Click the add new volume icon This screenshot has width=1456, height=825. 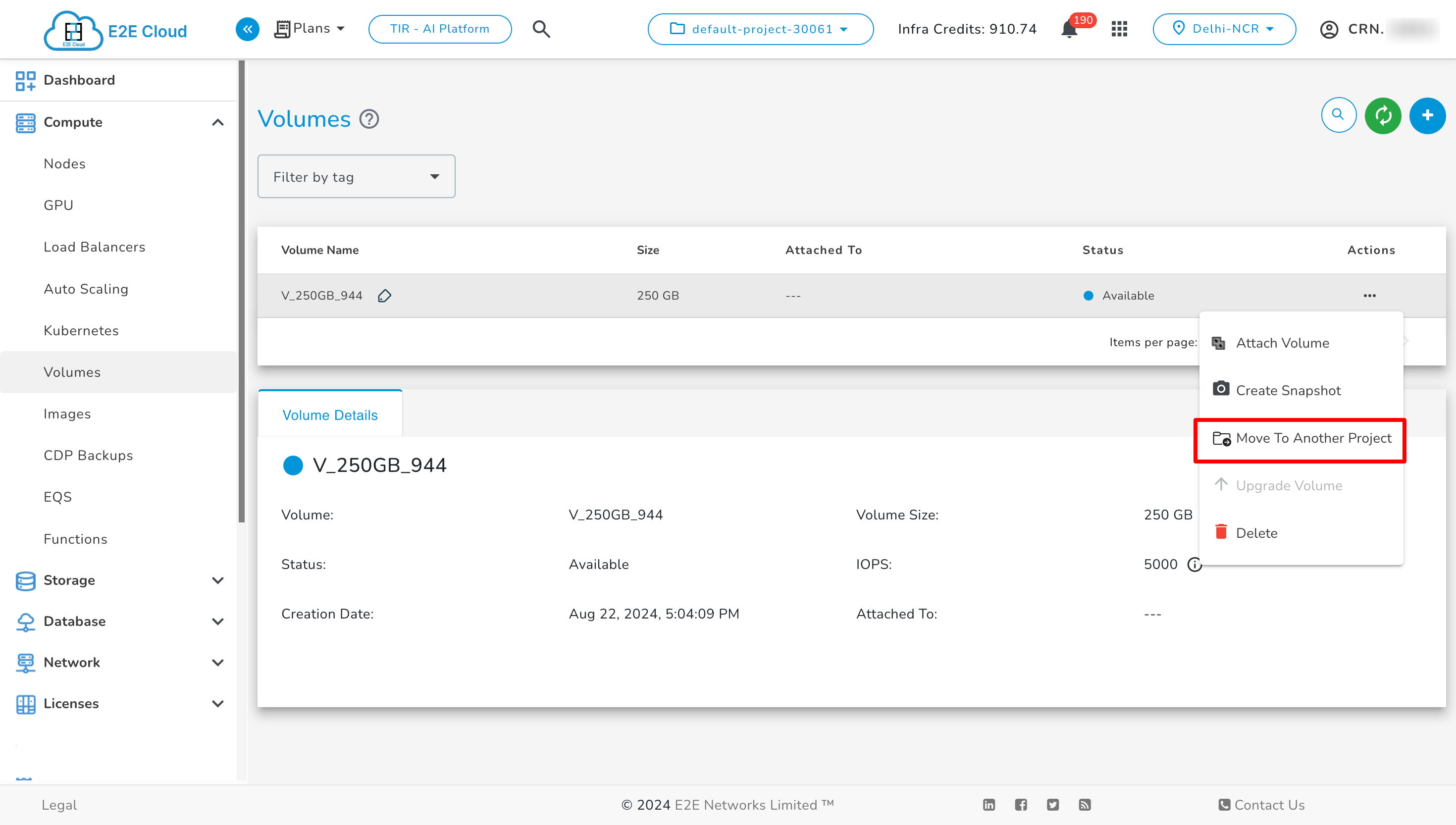[1427, 115]
